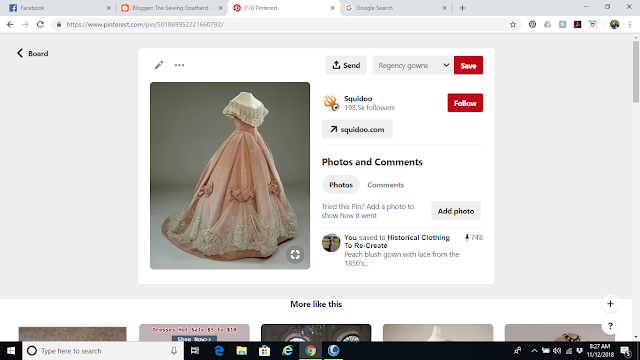Open Task View in the taskbar
This screenshot has height=360, width=640.
pos(195,351)
